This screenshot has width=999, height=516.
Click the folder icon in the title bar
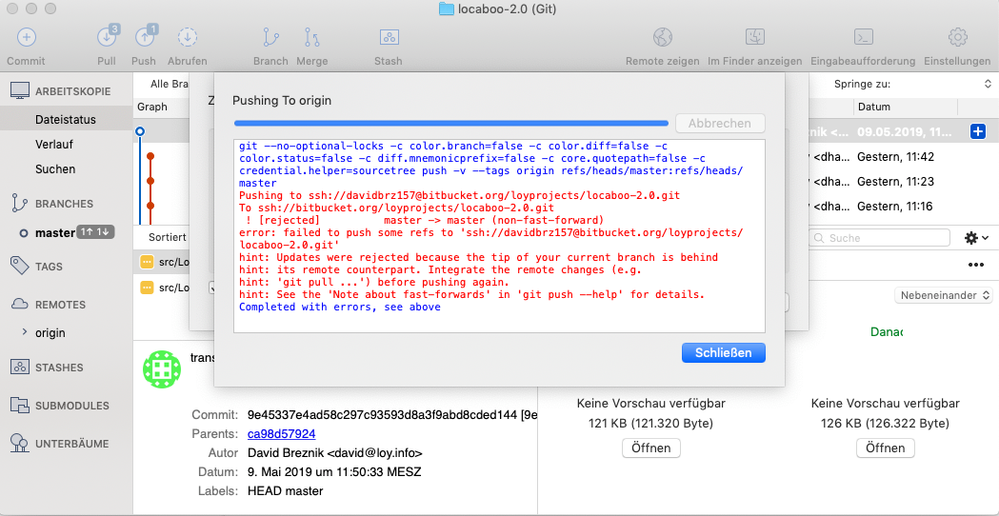446,9
